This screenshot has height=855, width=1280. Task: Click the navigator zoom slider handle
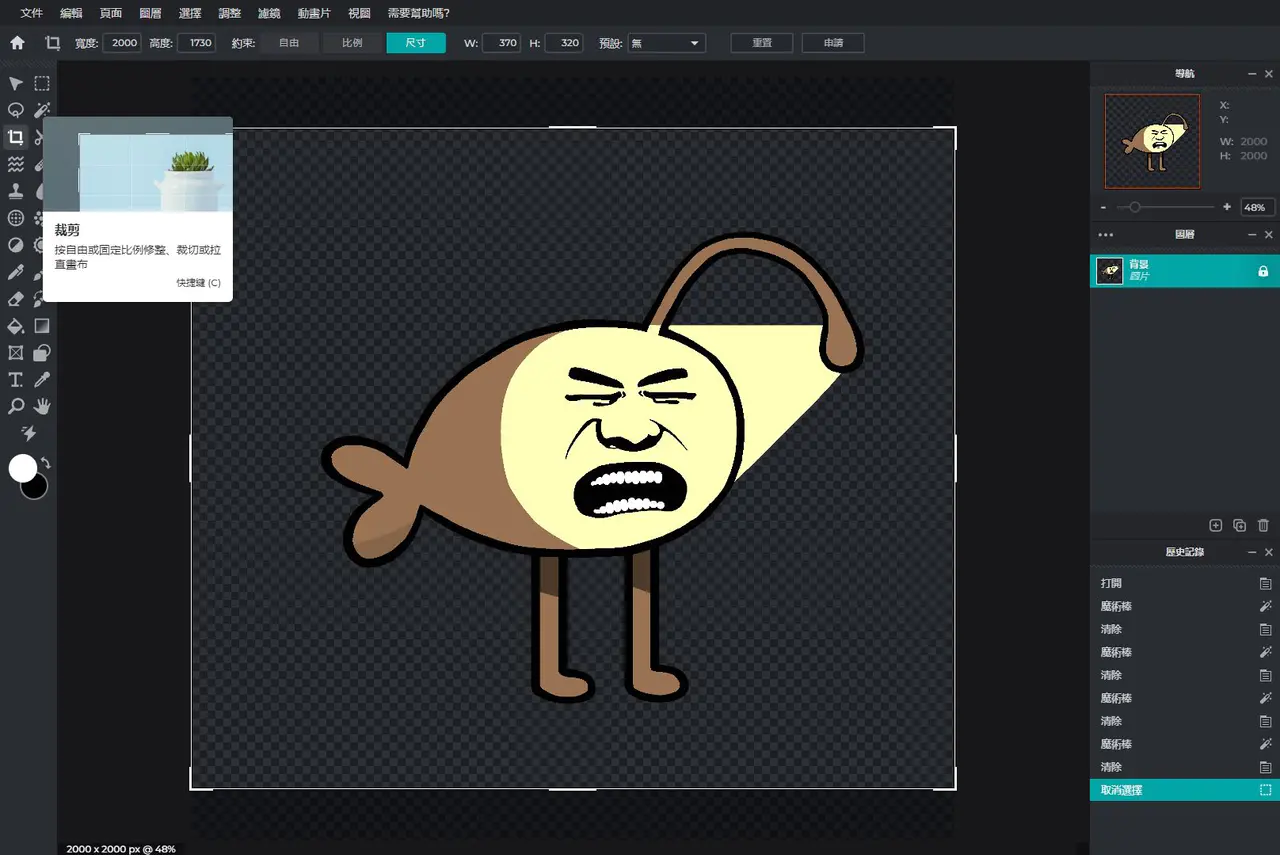(x=1134, y=207)
